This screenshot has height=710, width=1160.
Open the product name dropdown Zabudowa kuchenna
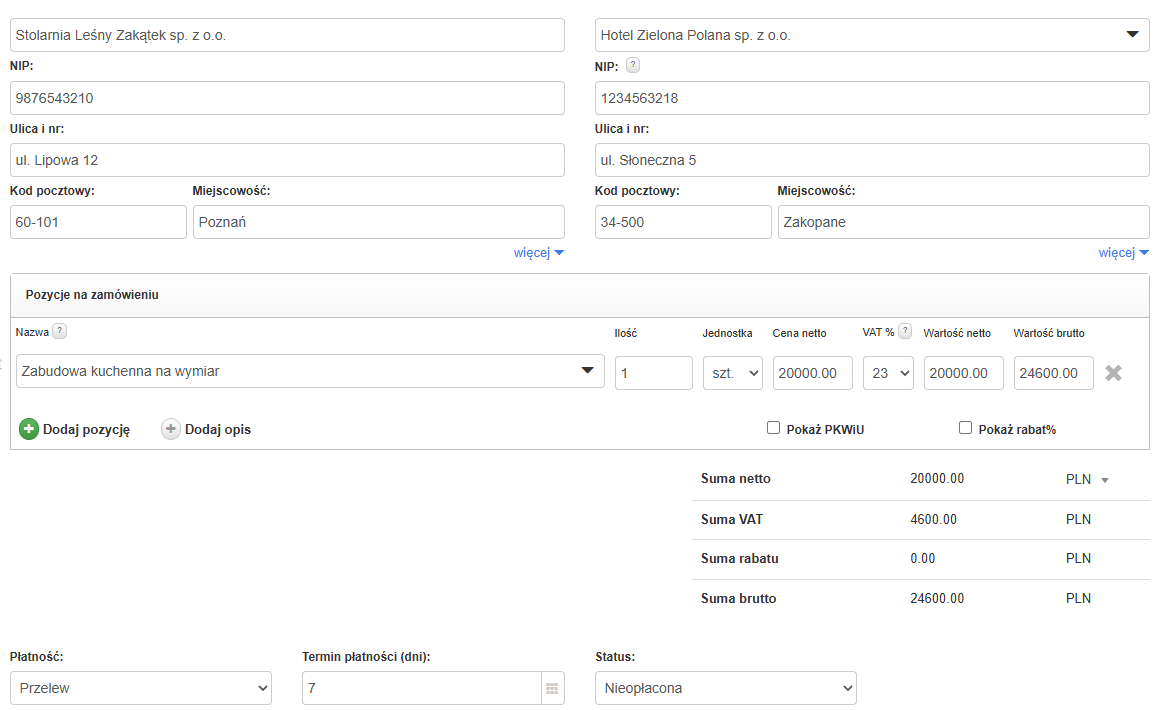[x=587, y=371]
